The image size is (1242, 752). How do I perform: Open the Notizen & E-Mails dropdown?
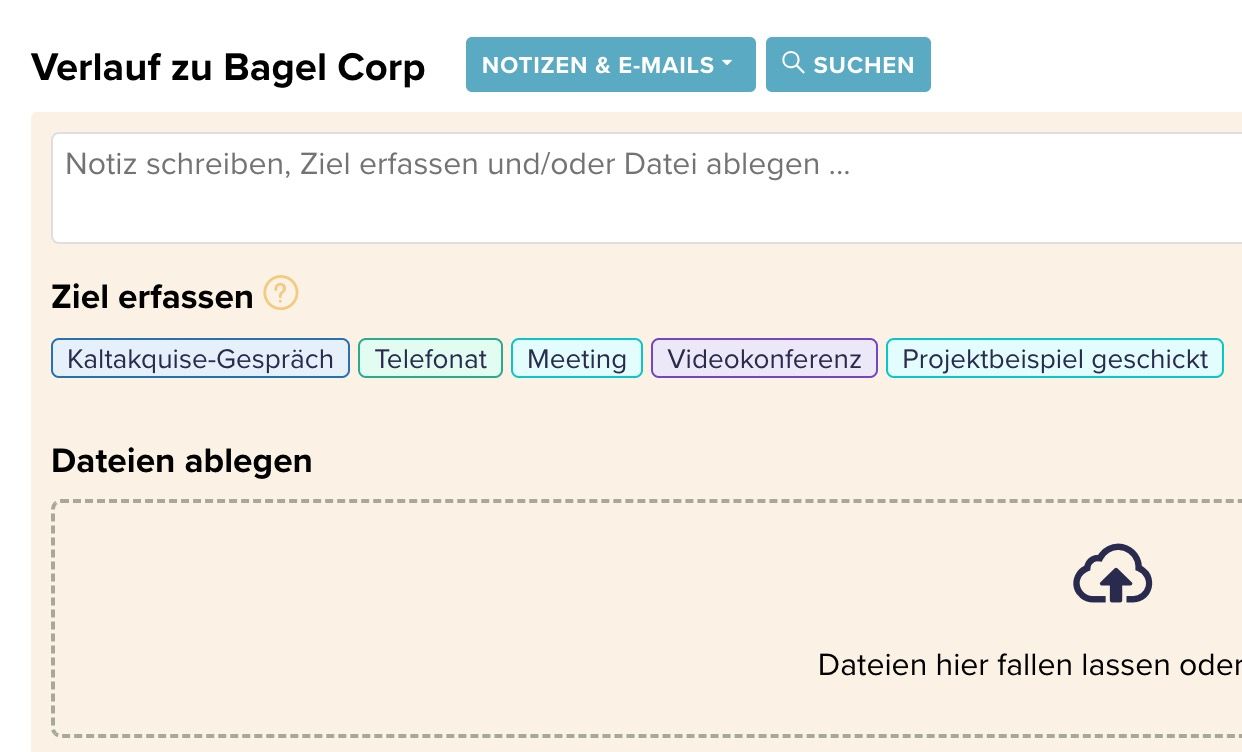pos(611,65)
